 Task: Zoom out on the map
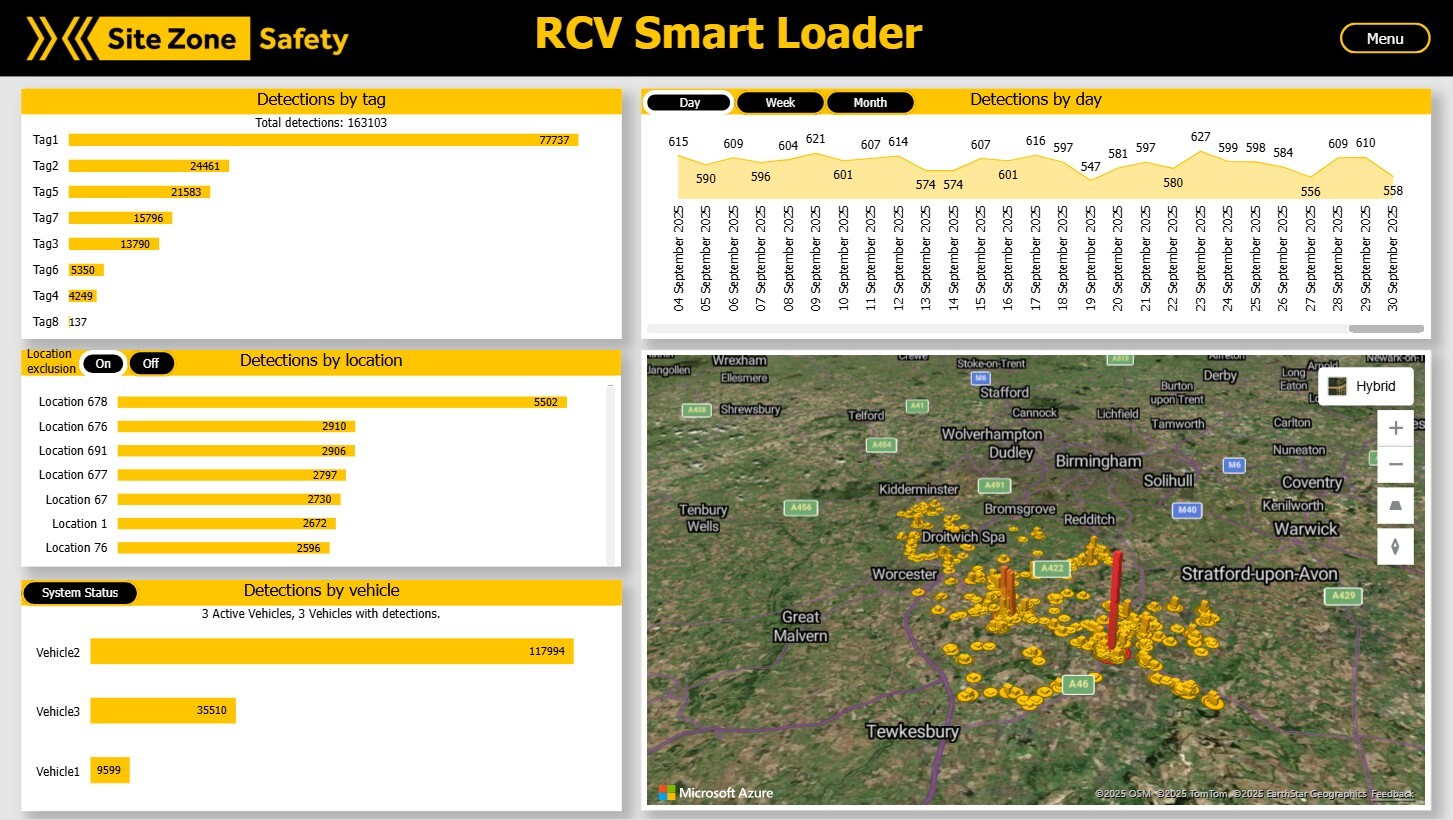point(1396,465)
